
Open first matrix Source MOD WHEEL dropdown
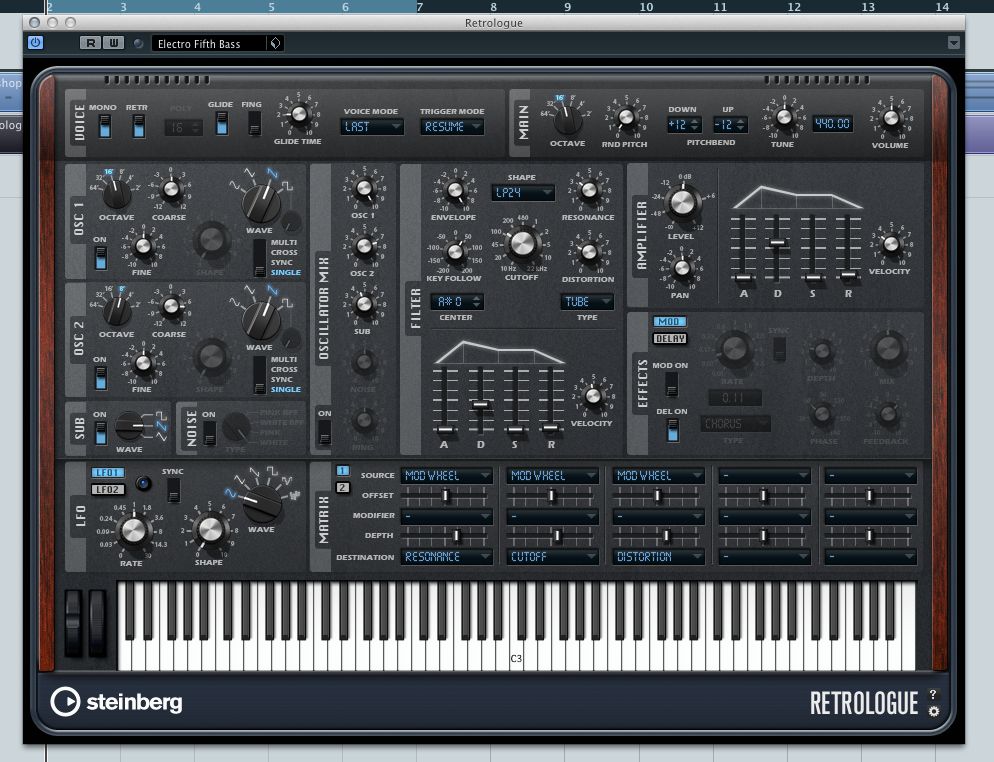tap(447, 475)
